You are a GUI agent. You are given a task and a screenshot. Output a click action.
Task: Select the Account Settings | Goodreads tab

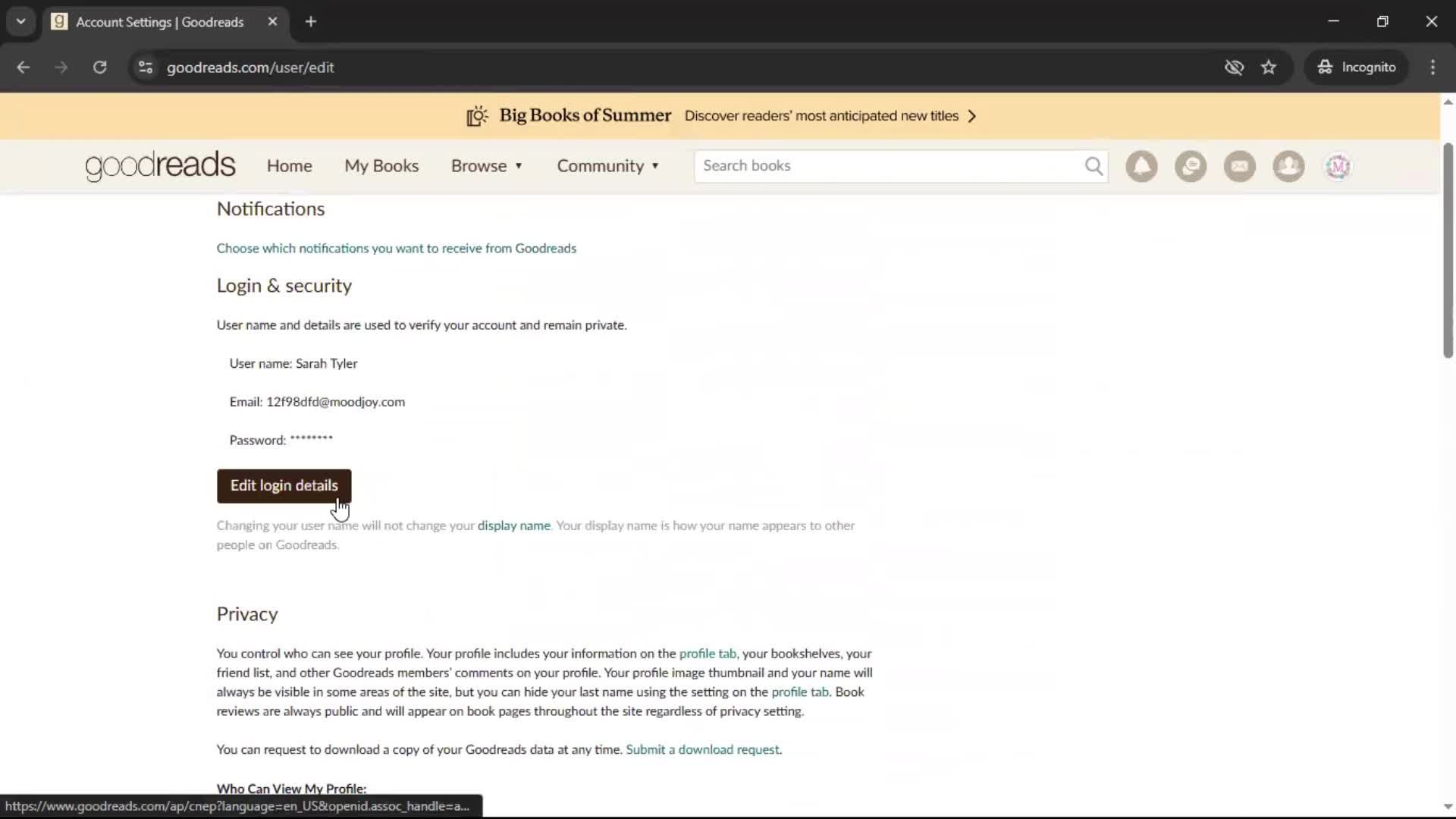165,22
